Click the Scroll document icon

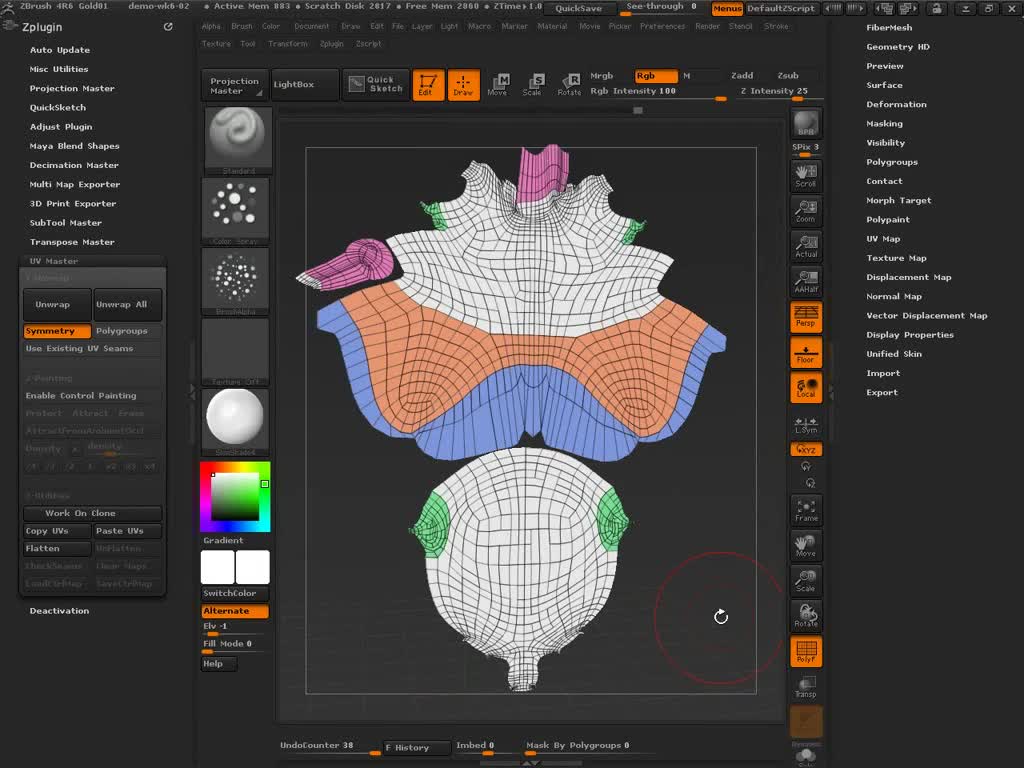tap(806, 176)
